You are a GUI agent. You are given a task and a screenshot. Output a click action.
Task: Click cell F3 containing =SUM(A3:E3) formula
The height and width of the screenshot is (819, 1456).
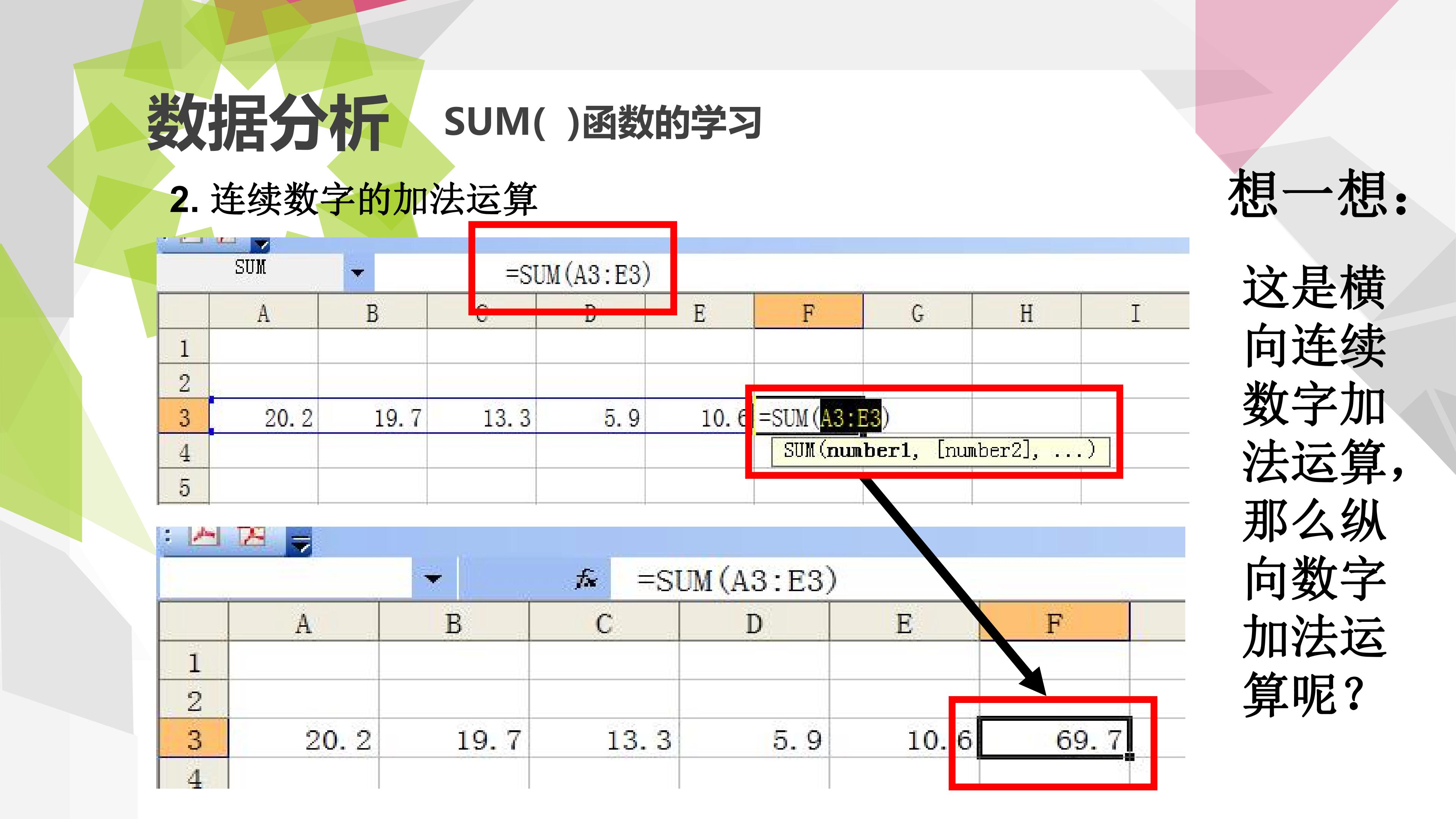click(809, 417)
